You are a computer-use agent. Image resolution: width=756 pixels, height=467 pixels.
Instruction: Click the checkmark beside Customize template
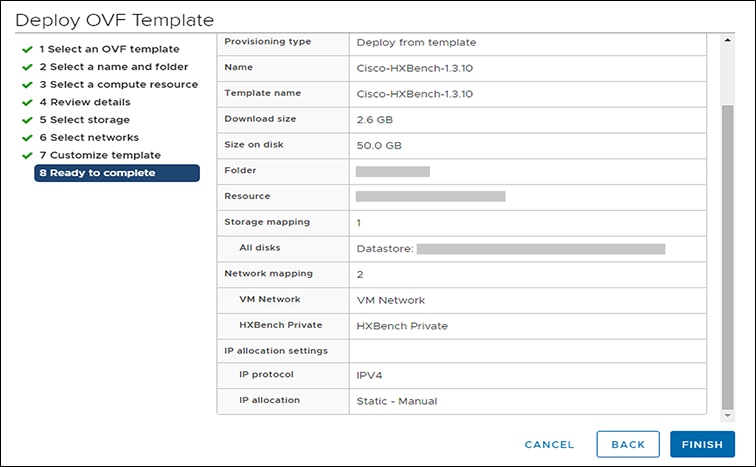[x=27, y=156]
